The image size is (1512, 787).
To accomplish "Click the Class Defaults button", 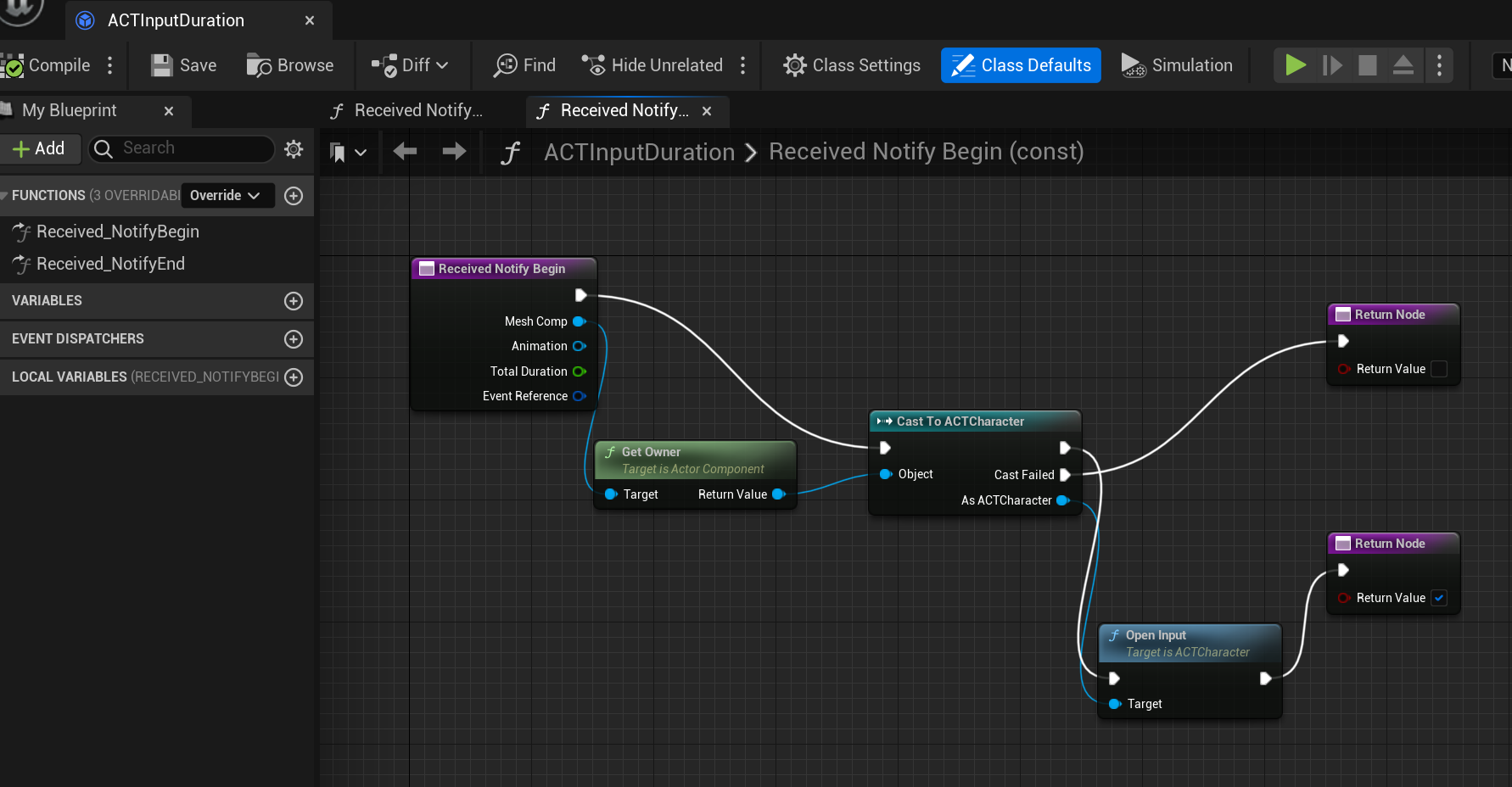I will tap(1021, 65).
